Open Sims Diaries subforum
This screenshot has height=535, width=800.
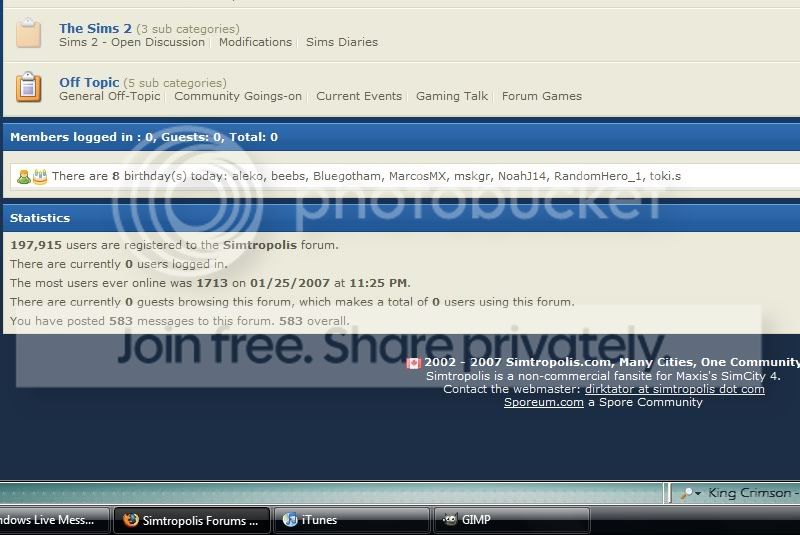click(342, 42)
